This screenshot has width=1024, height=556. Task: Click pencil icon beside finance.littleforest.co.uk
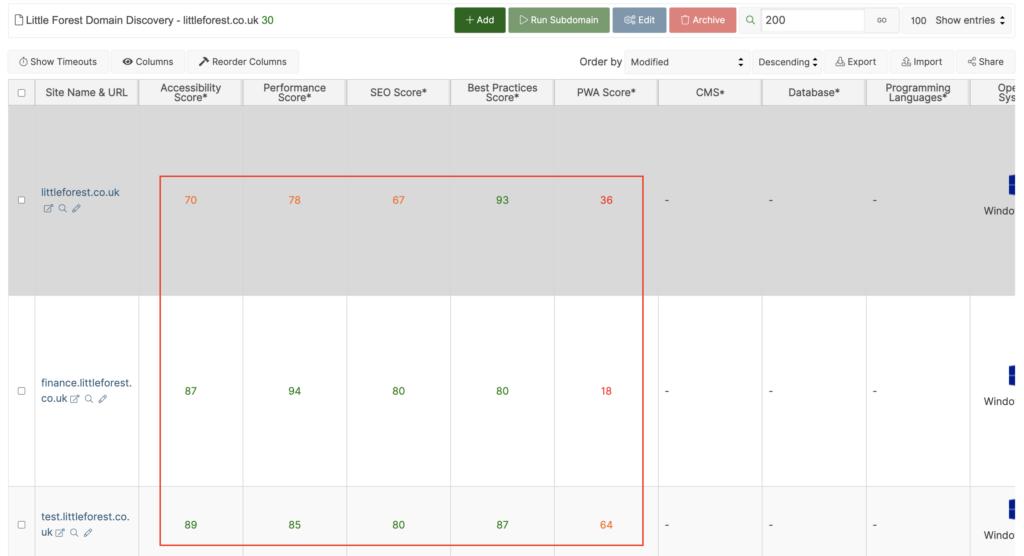(103, 399)
